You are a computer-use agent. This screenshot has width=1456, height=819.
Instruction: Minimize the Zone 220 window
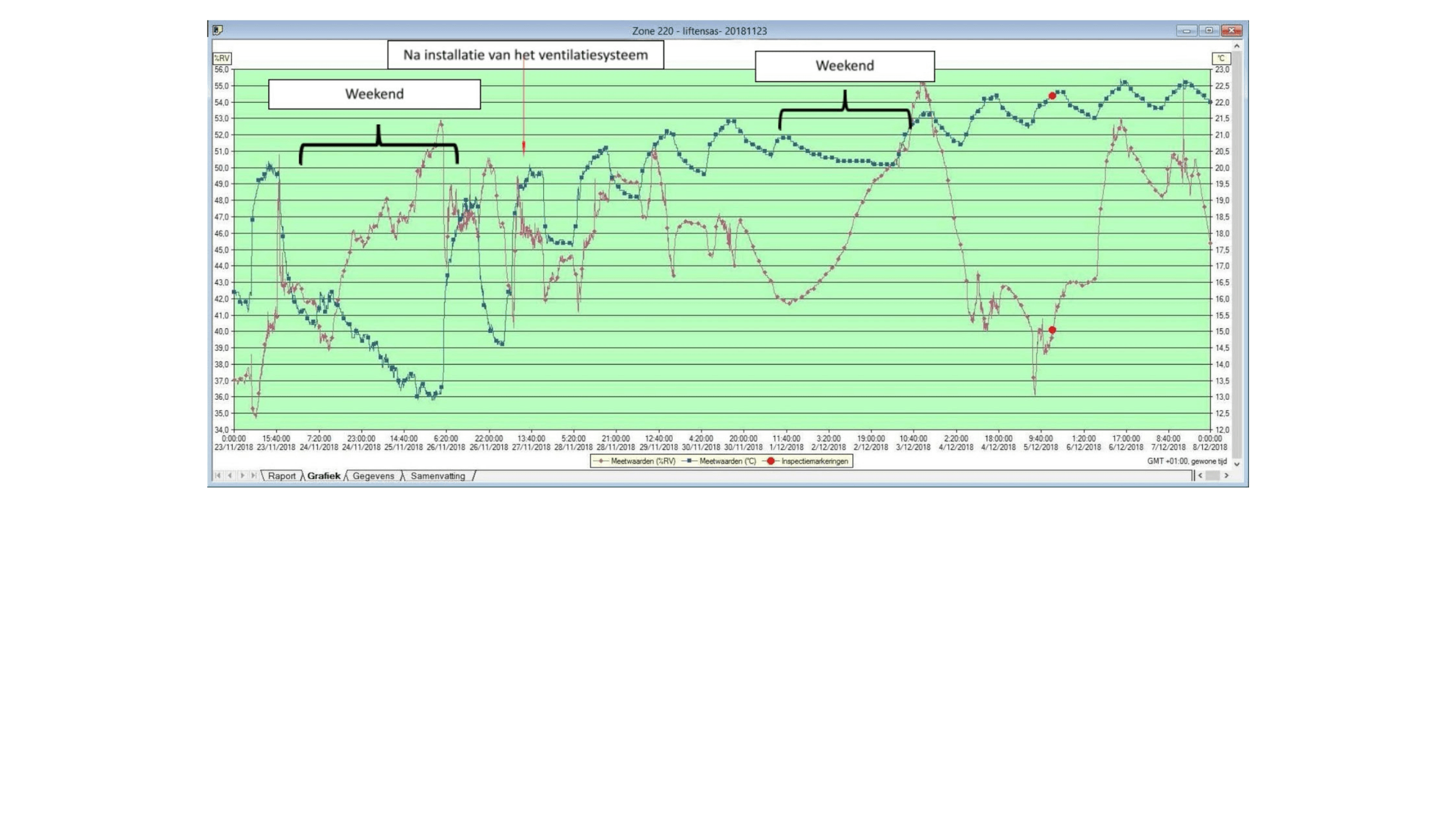pos(1186,31)
